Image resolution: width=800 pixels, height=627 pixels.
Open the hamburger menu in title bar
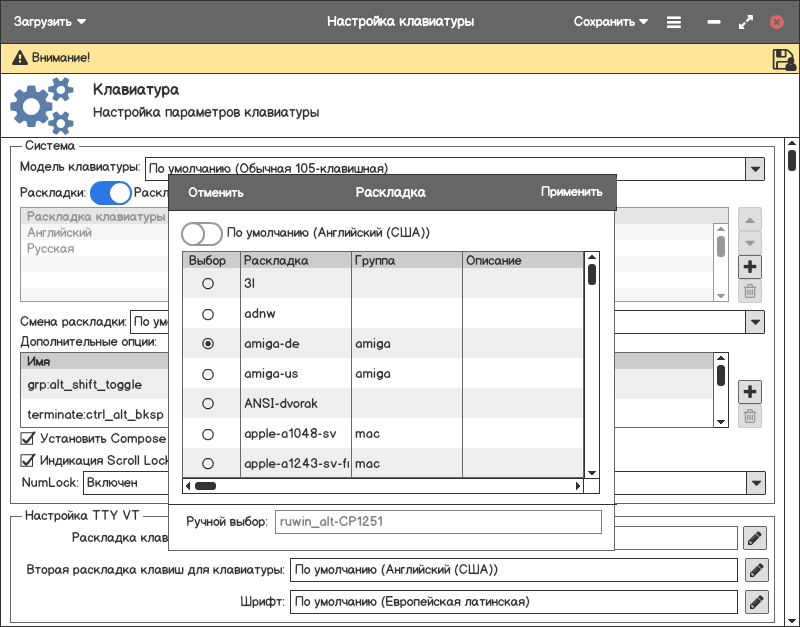coord(675,21)
